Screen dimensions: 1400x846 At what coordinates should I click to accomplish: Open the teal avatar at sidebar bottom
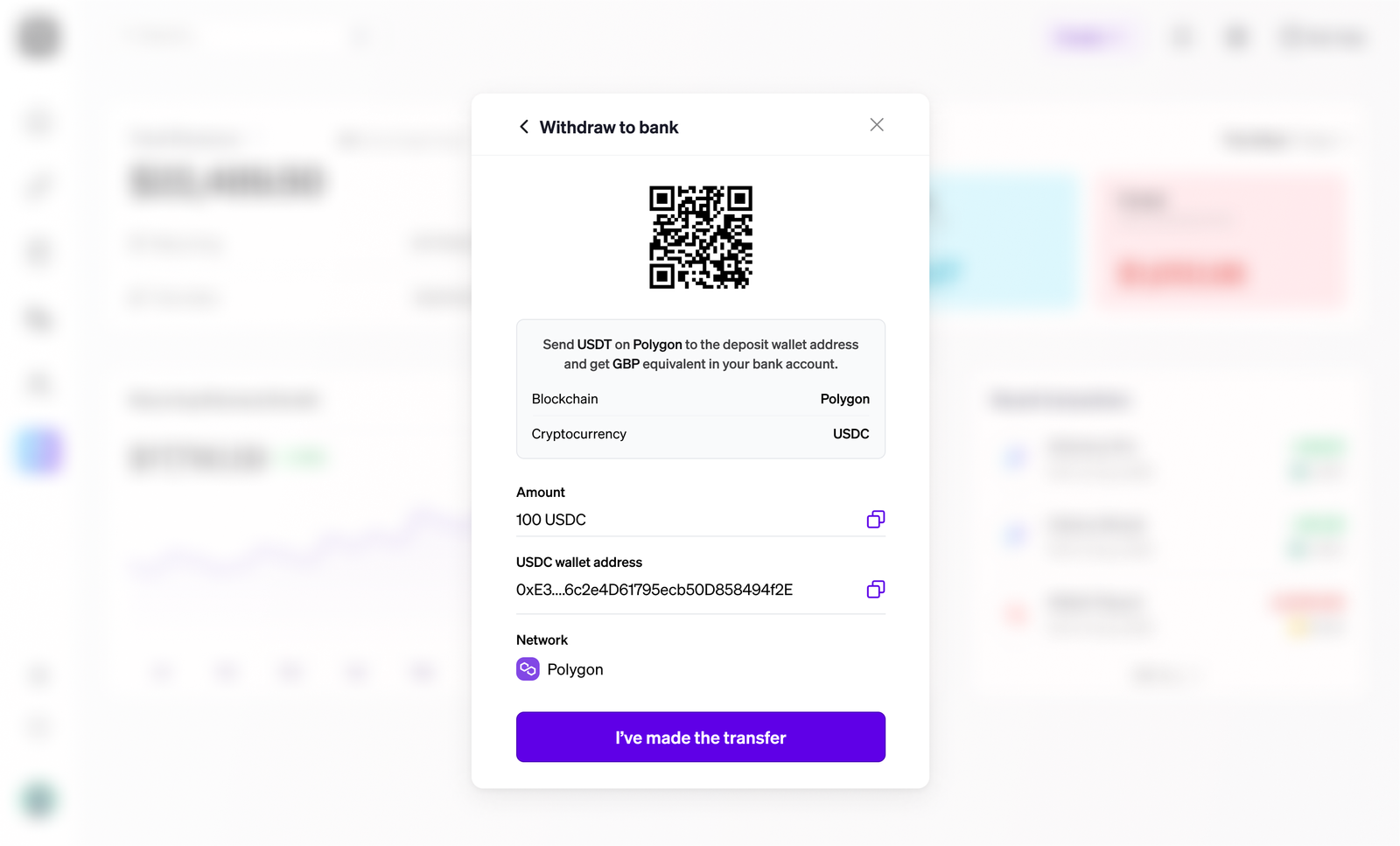pyautogui.click(x=38, y=800)
